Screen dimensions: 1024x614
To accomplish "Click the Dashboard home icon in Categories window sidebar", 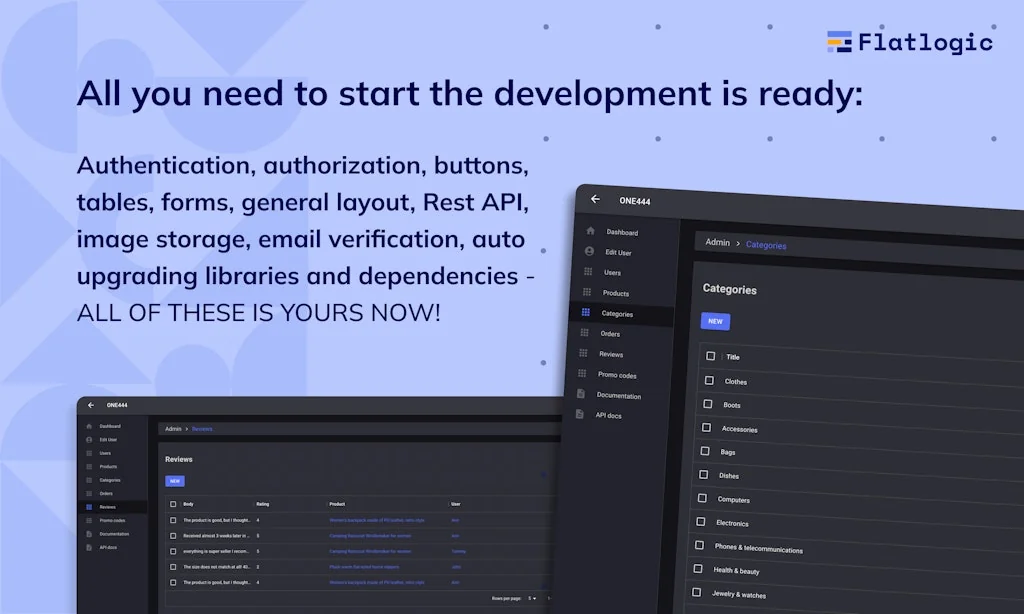I will pos(590,231).
